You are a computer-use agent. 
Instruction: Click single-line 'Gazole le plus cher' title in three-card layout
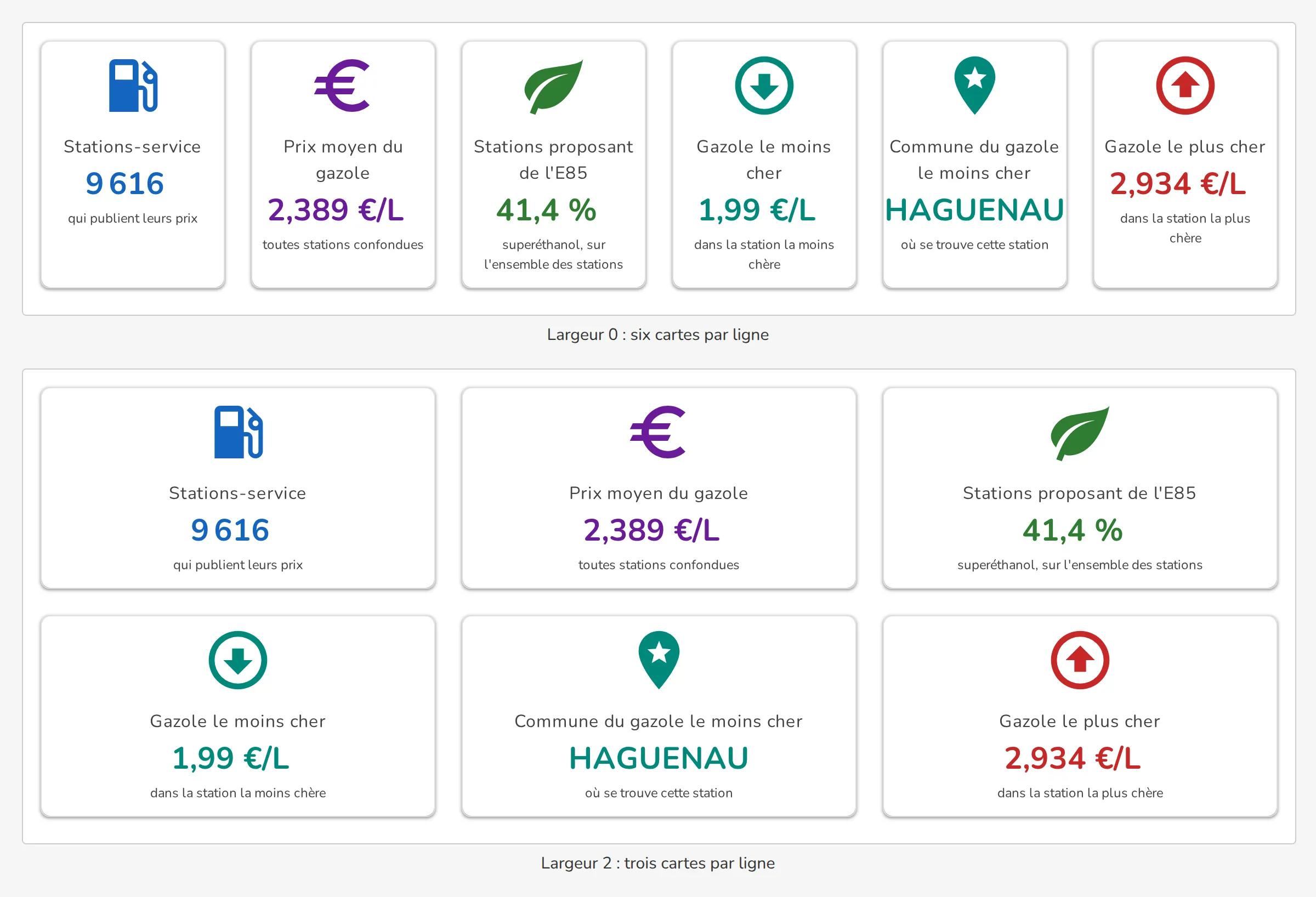(x=1080, y=722)
